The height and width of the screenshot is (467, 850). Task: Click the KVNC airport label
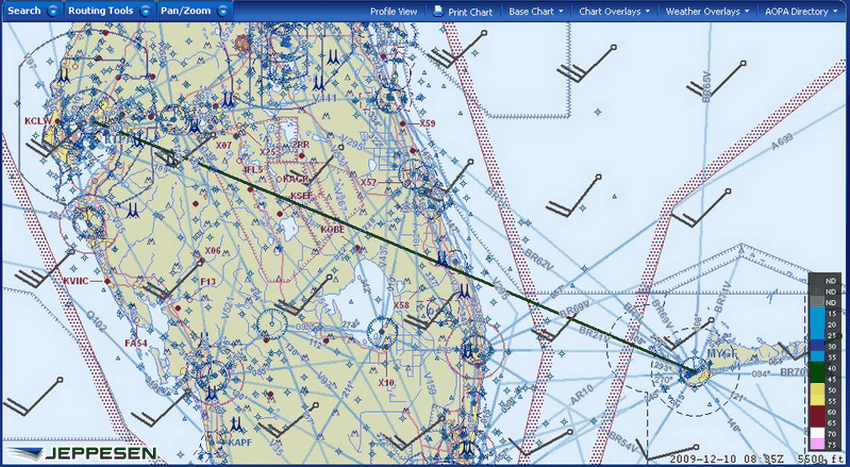(75, 281)
